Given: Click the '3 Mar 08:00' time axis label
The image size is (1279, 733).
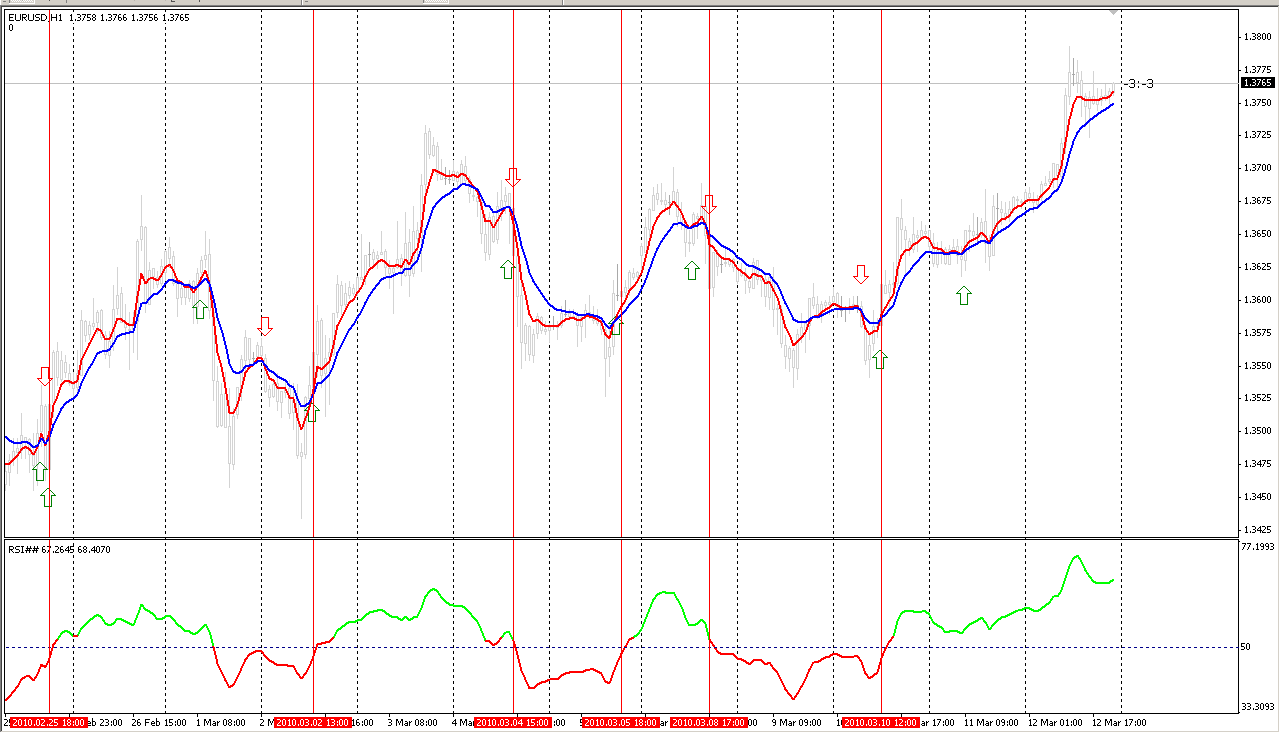Looking at the screenshot, I should [x=413, y=722].
